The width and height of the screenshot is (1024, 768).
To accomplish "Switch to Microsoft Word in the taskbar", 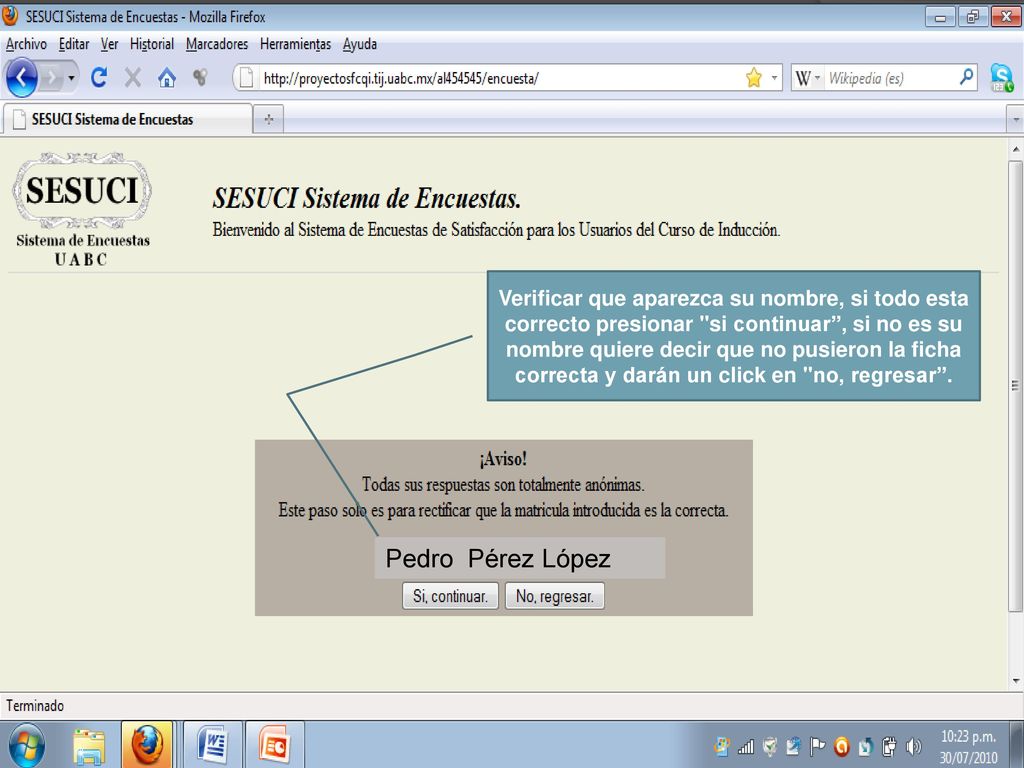I will (212, 744).
